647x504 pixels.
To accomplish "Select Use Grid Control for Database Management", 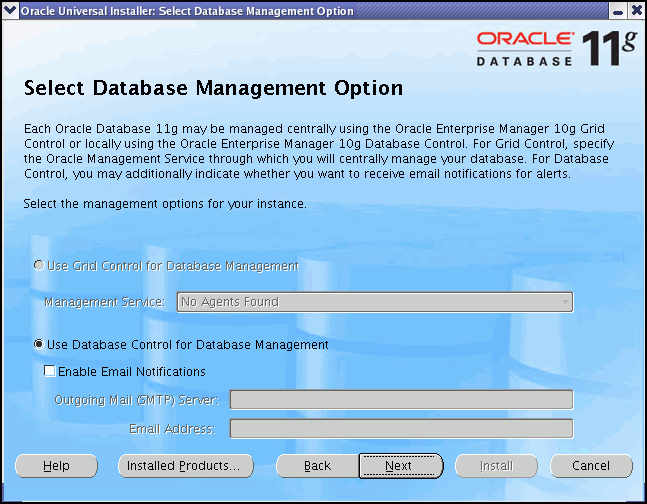I will click(x=39, y=266).
